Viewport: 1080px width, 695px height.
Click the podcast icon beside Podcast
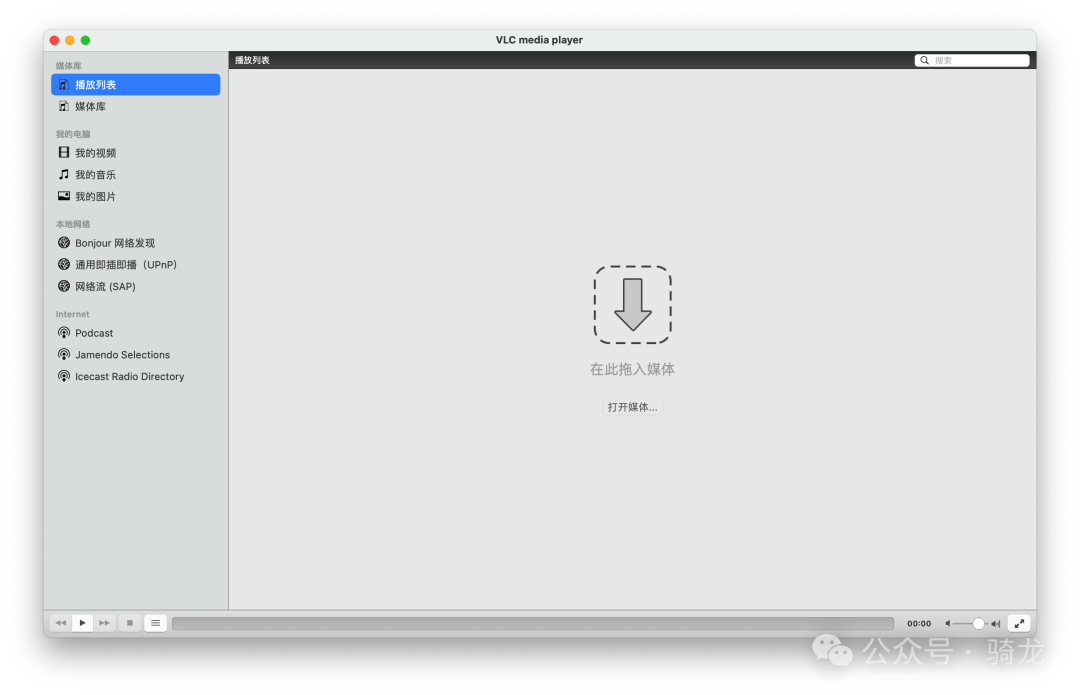[63, 333]
